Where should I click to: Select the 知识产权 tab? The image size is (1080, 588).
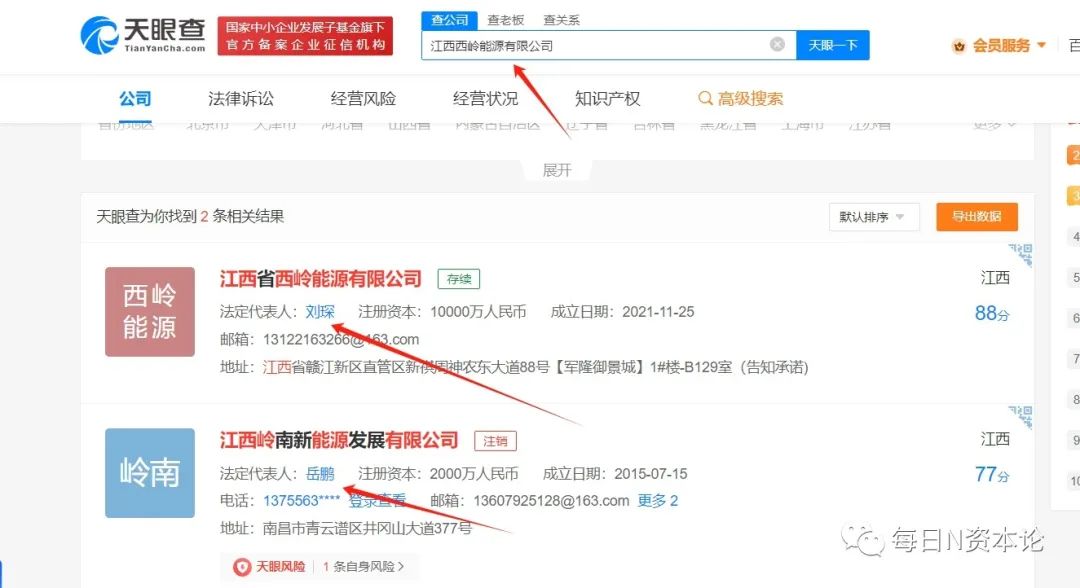[x=608, y=98]
